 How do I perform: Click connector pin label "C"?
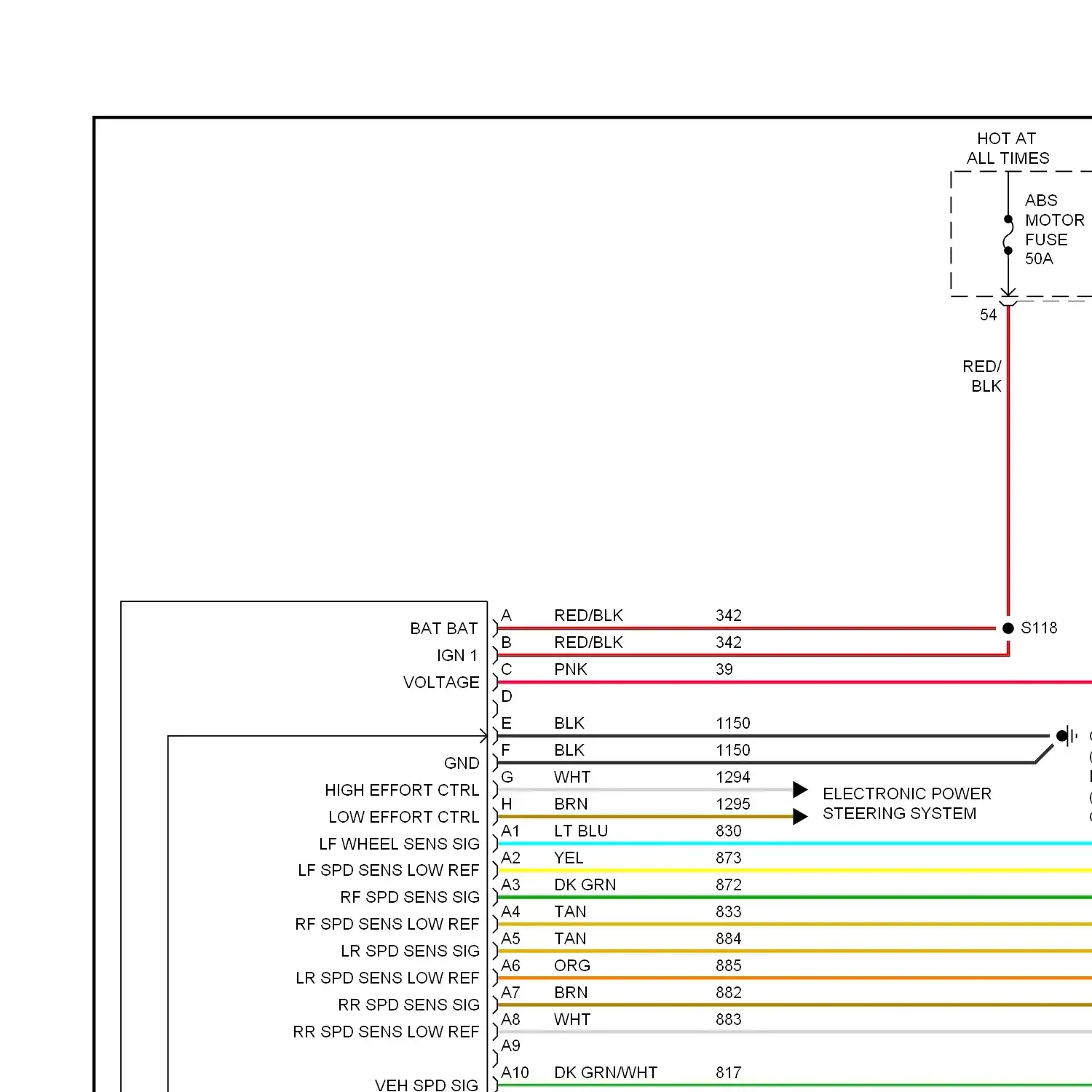507,670
